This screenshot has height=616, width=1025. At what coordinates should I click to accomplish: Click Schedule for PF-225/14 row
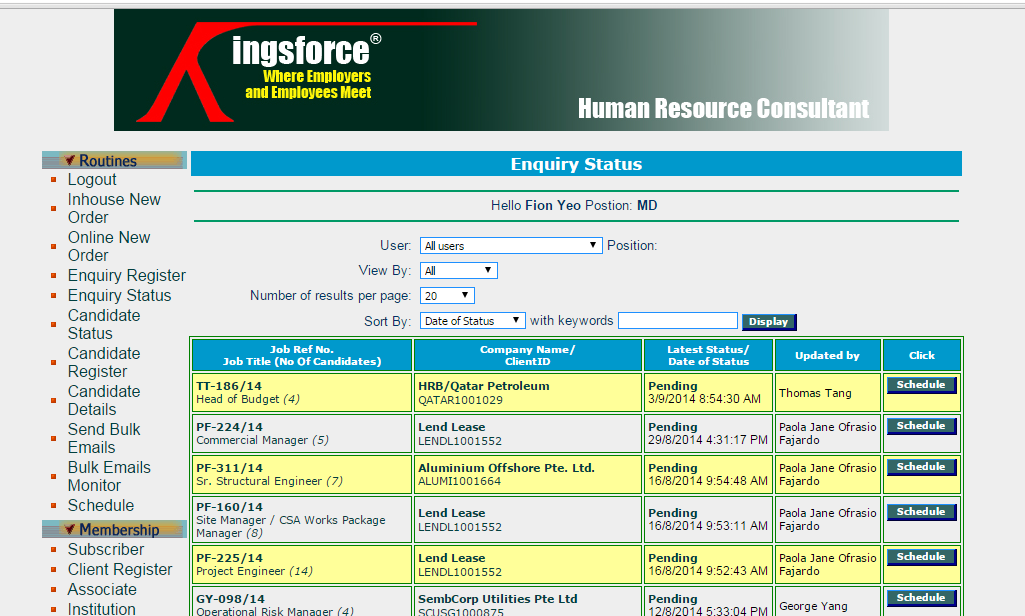(x=921, y=557)
